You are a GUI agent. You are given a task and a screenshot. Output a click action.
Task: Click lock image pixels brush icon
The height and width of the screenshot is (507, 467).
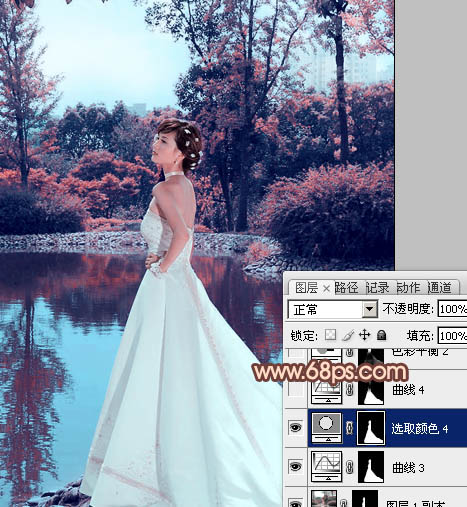[x=348, y=335]
